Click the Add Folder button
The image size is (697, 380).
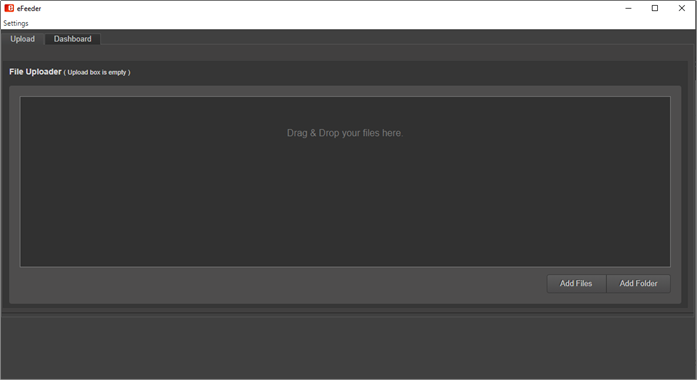pyautogui.click(x=638, y=284)
